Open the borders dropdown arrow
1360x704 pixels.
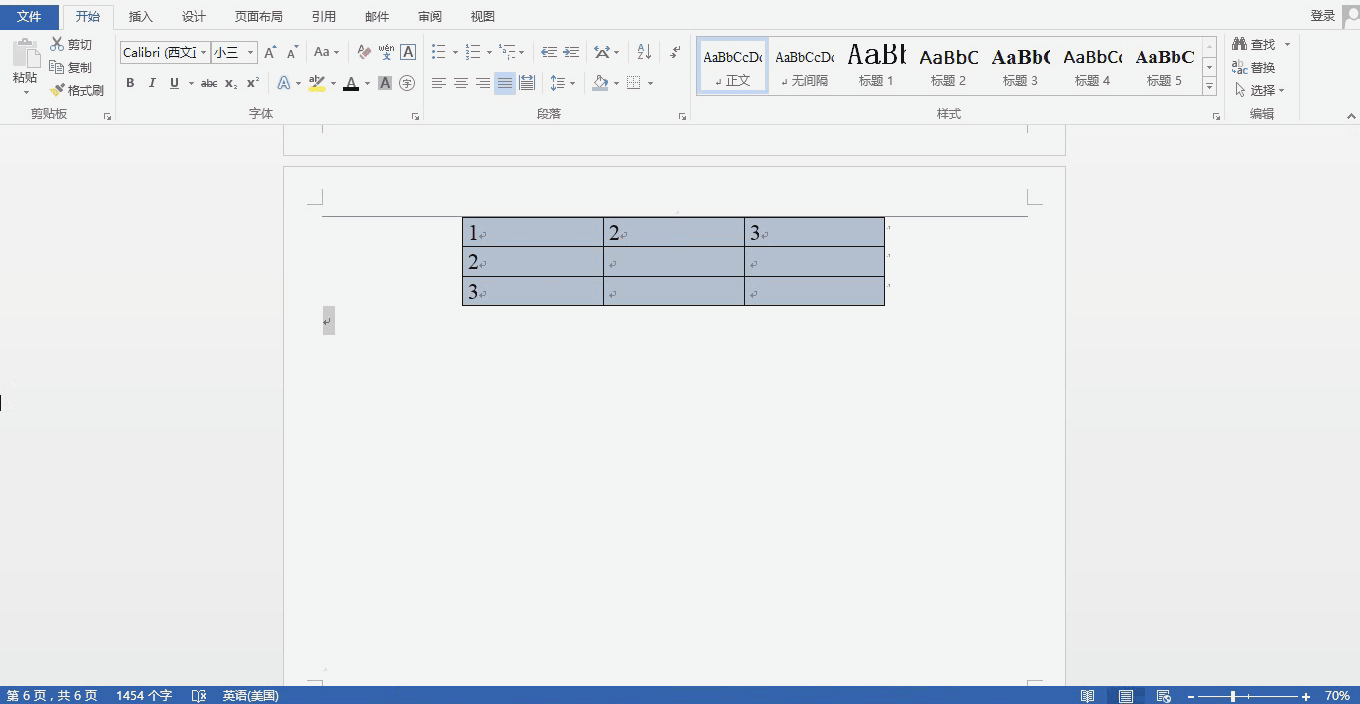[650, 83]
